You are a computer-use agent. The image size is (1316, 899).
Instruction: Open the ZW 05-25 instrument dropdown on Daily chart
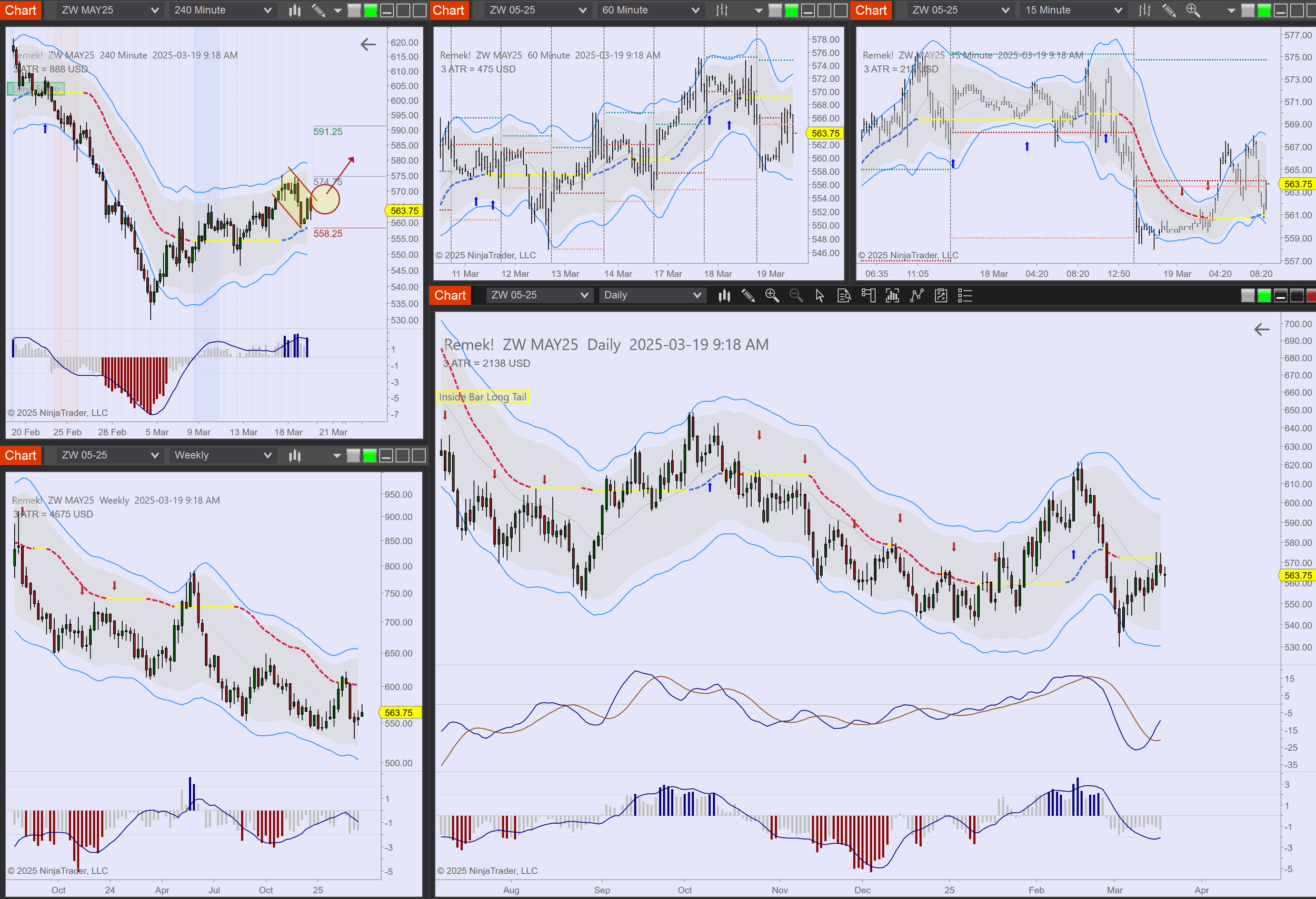[539, 295]
